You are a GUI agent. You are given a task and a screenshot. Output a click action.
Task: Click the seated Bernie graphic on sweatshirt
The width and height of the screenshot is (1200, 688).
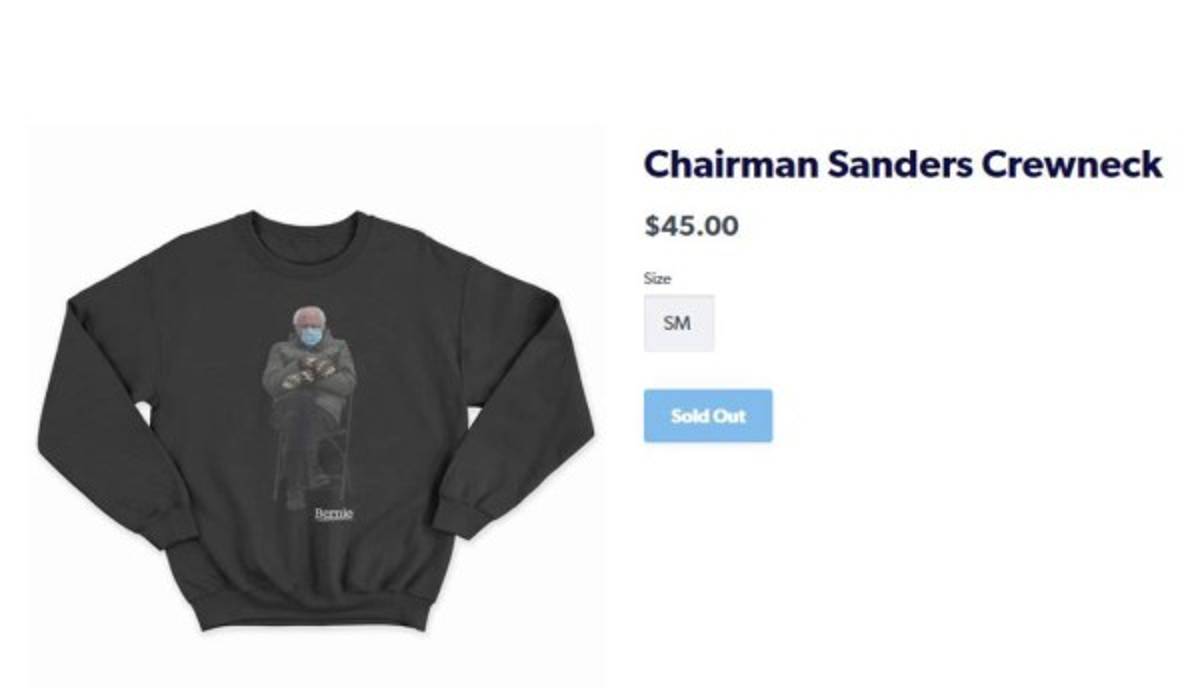[309, 405]
